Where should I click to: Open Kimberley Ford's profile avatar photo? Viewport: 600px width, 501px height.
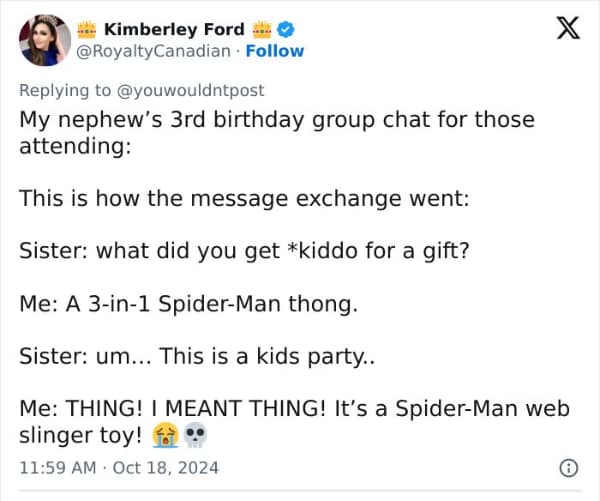(x=43, y=40)
